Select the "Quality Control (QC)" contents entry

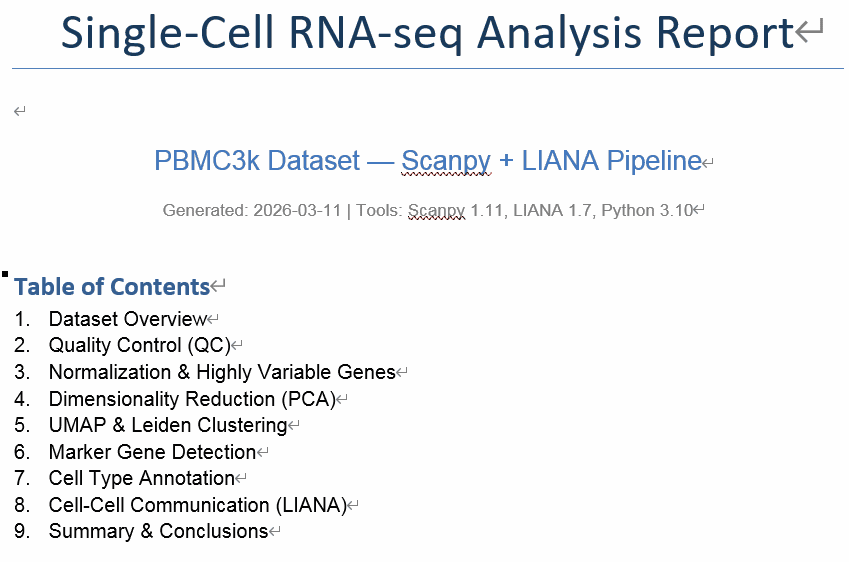[x=139, y=346]
